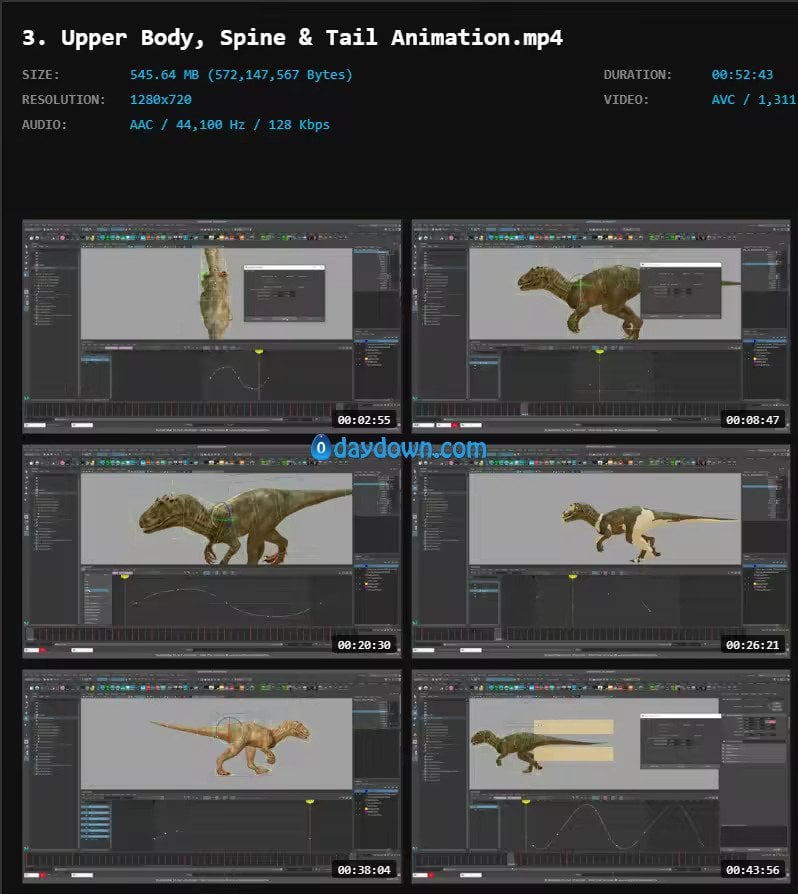Click the rotate gizmo on dinosaur in 00:20:30 frame
Screen dimensions: 798x894
pyautogui.click(x=219, y=516)
